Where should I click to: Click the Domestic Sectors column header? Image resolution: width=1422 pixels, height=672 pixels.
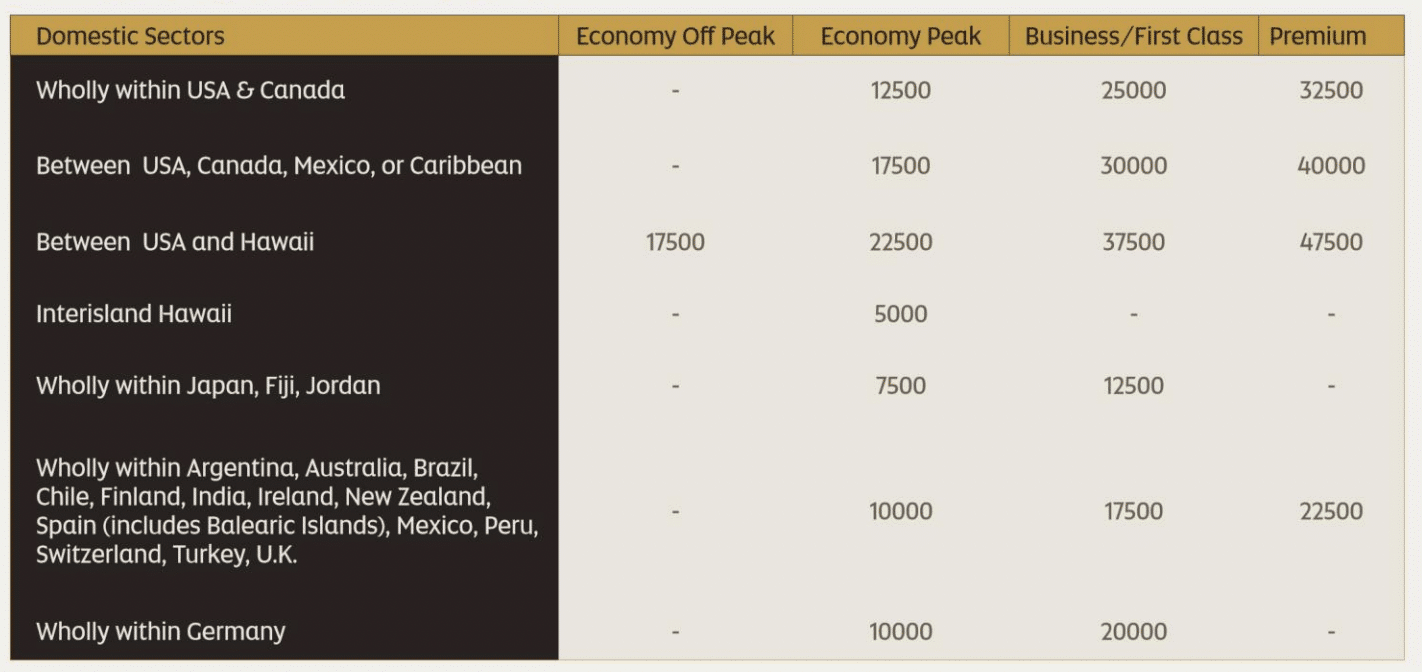click(130, 37)
